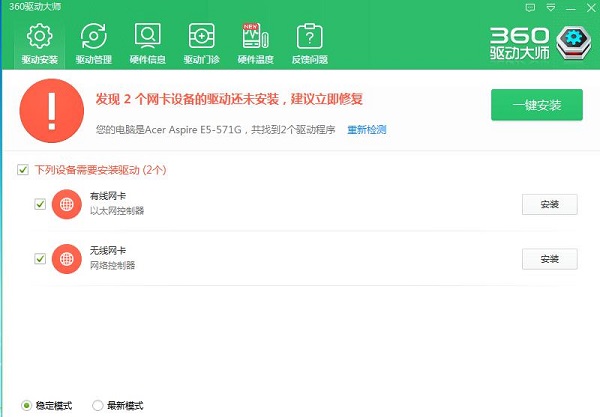Viewport: 600px width, 417px height.
Task: Click the 360驱动大师 logo icon
Action: (x=573, y=40)
